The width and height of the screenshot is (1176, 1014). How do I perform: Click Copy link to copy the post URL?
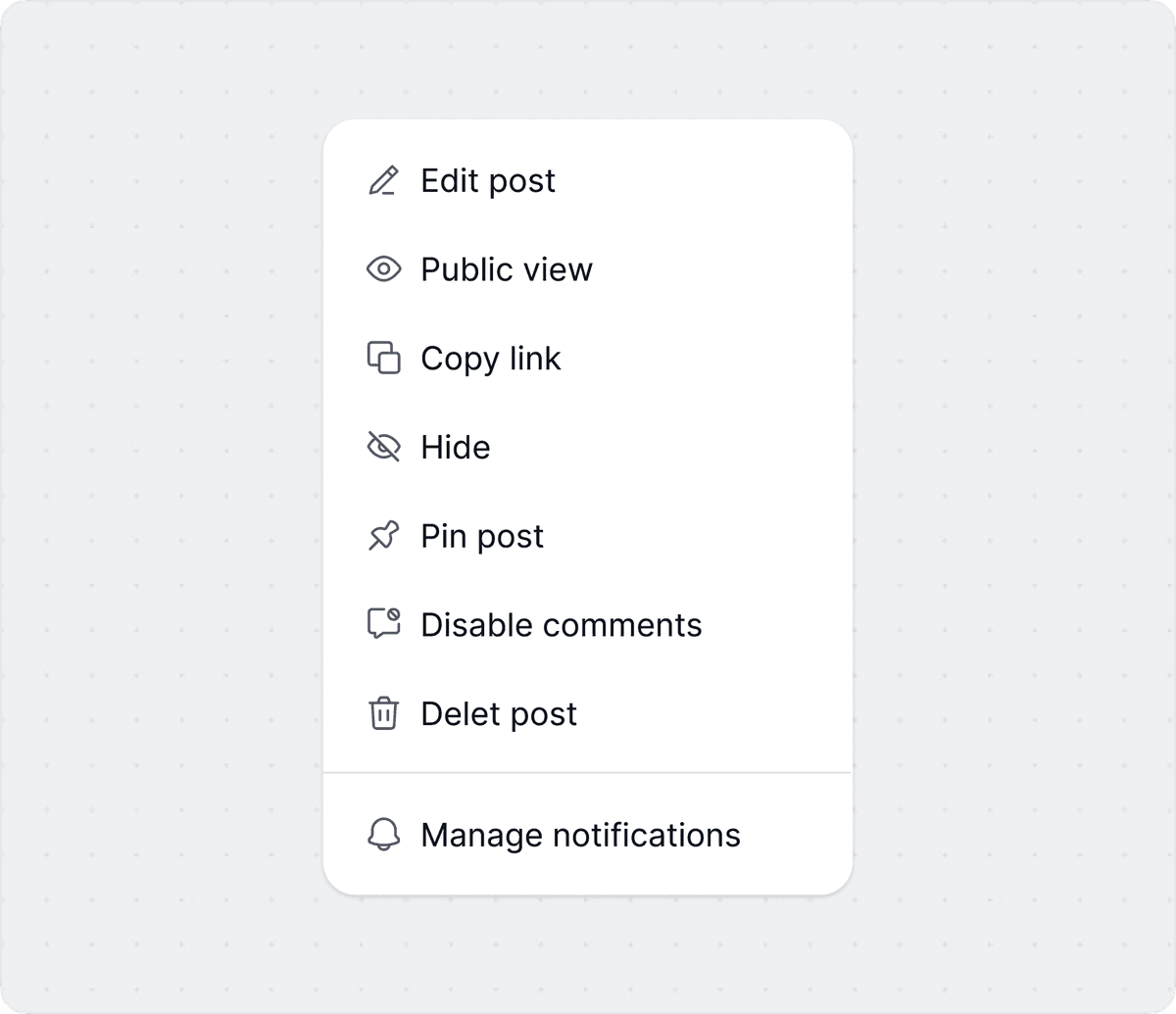pyautogui.click(x=490, y=358)
